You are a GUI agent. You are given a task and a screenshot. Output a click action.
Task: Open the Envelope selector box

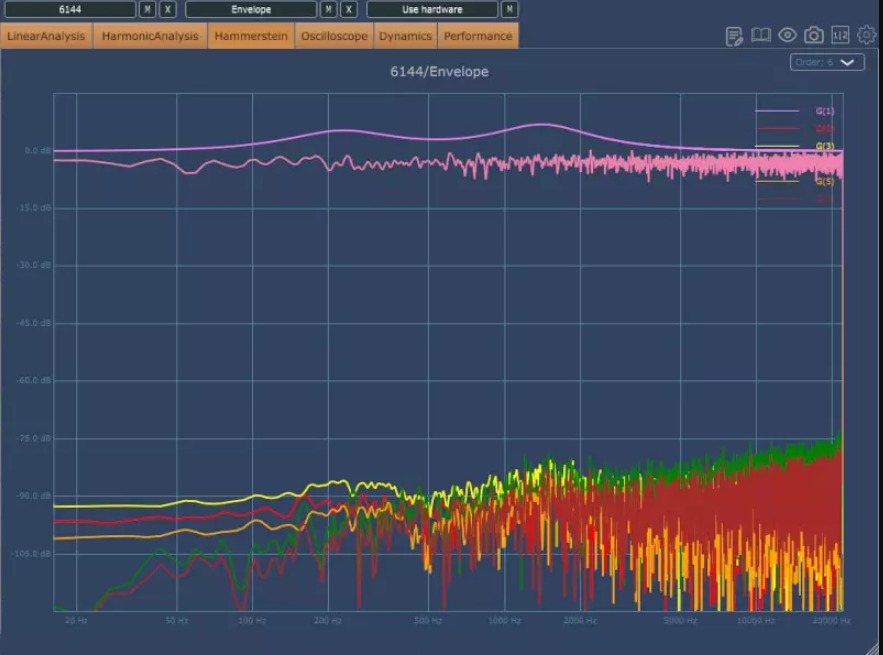pos(251,10)
